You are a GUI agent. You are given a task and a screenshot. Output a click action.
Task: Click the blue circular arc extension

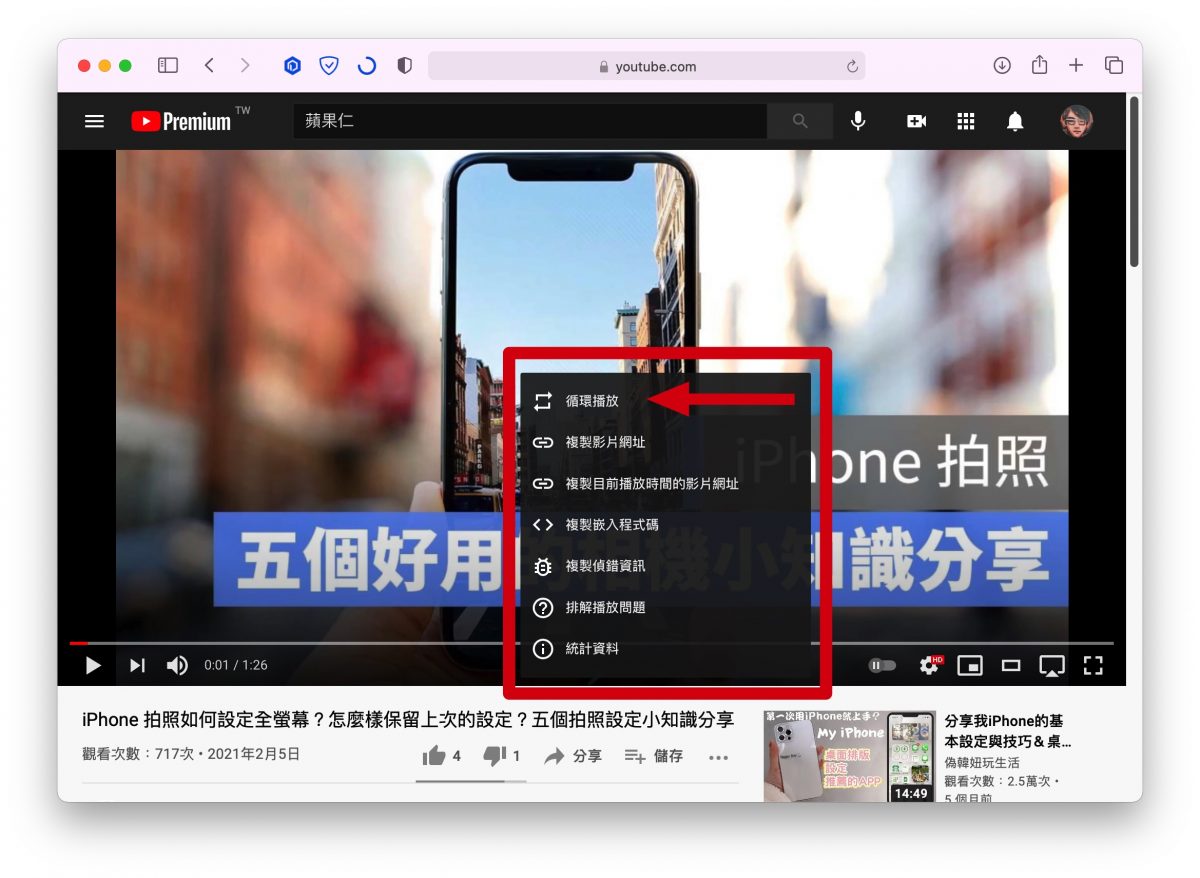click(x=367, y=66)
